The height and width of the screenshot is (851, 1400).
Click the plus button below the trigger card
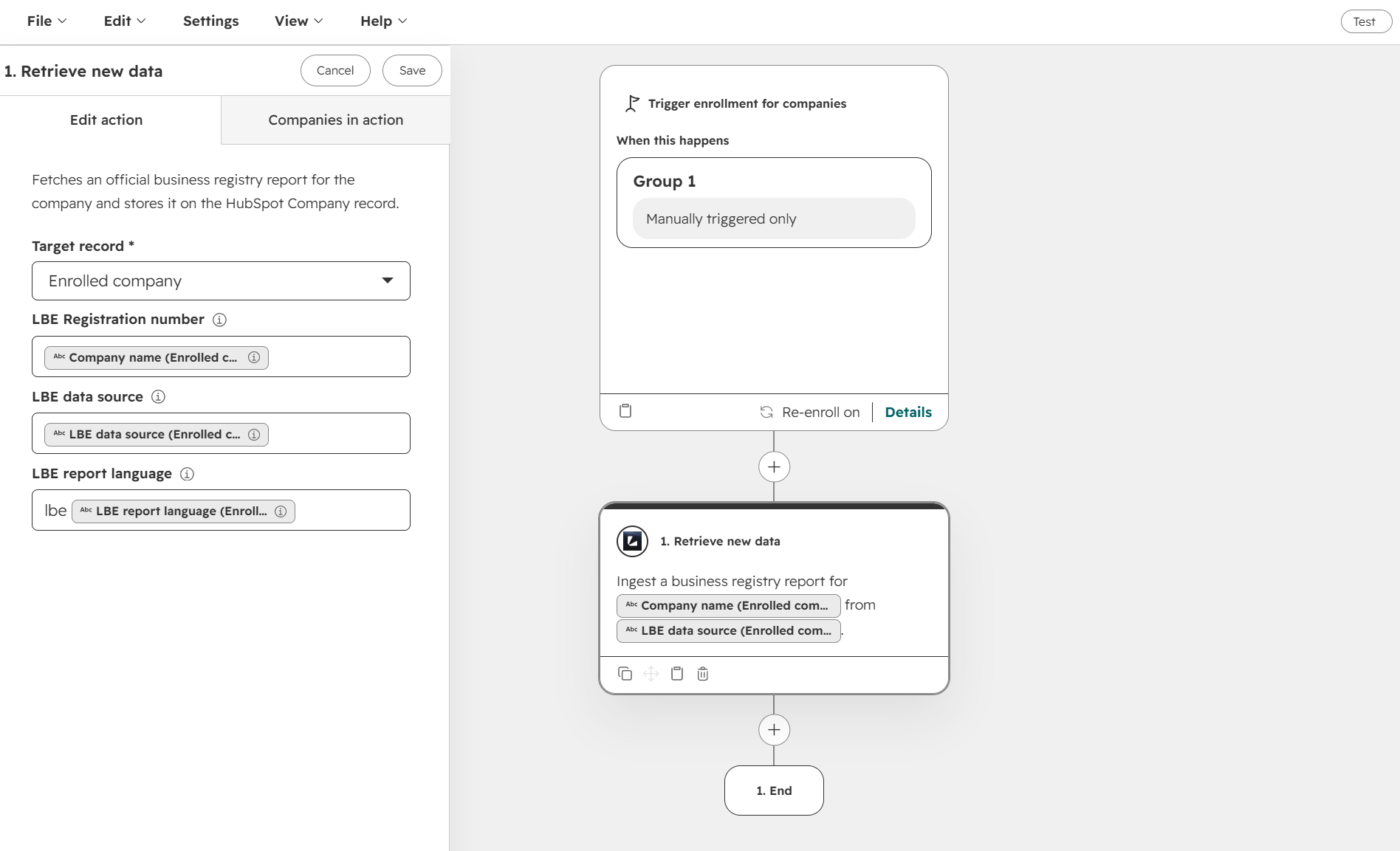[x=774, y=466]
